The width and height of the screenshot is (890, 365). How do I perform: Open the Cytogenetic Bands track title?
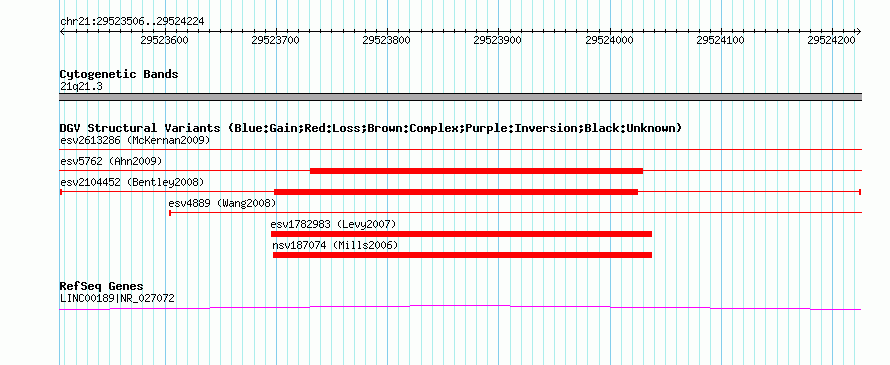[119, 74]
